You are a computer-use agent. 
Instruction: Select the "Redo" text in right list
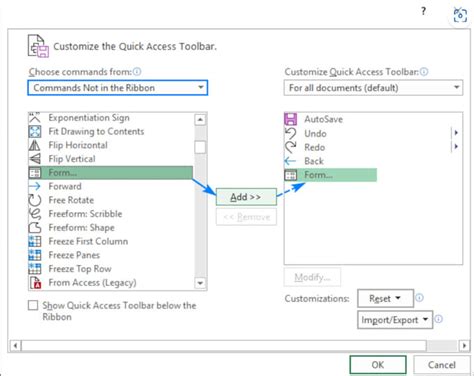[315, 147]
